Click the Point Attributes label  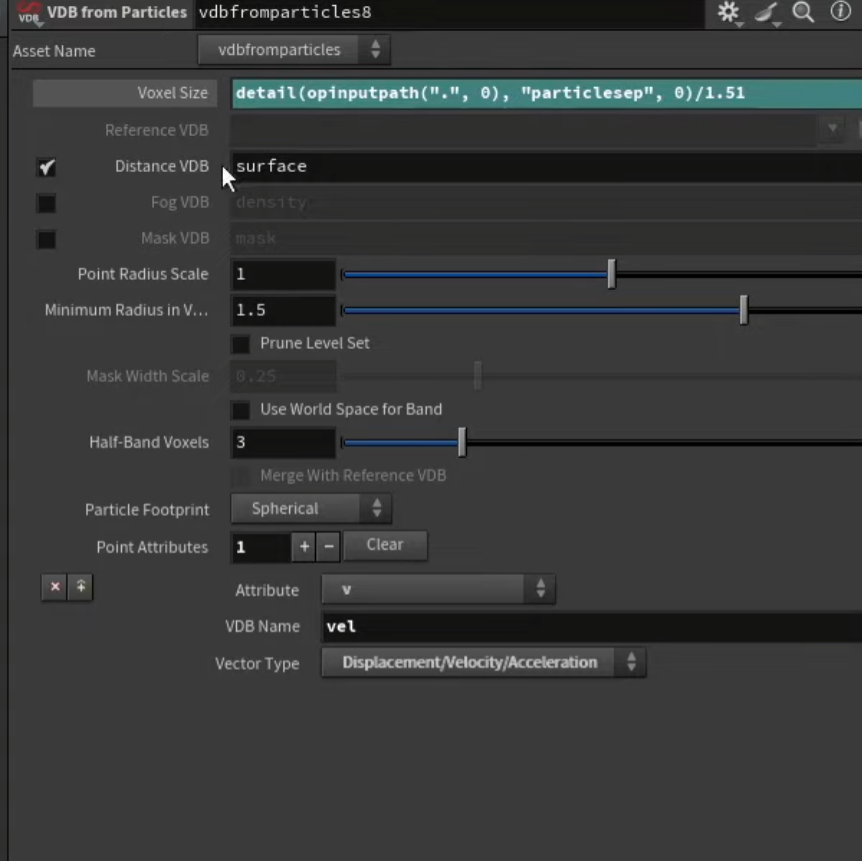click(152, 547)
